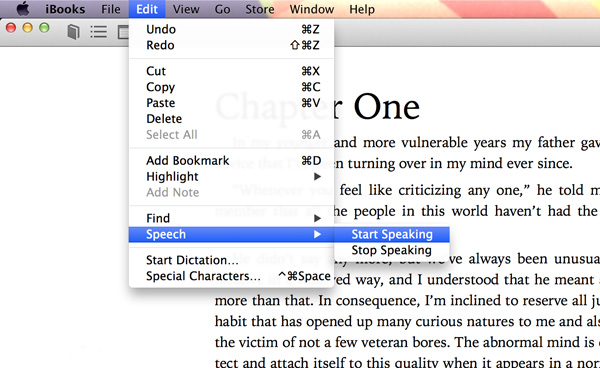Open the Help menu
This screenshot has height=368, width=600.
(362, 9)
